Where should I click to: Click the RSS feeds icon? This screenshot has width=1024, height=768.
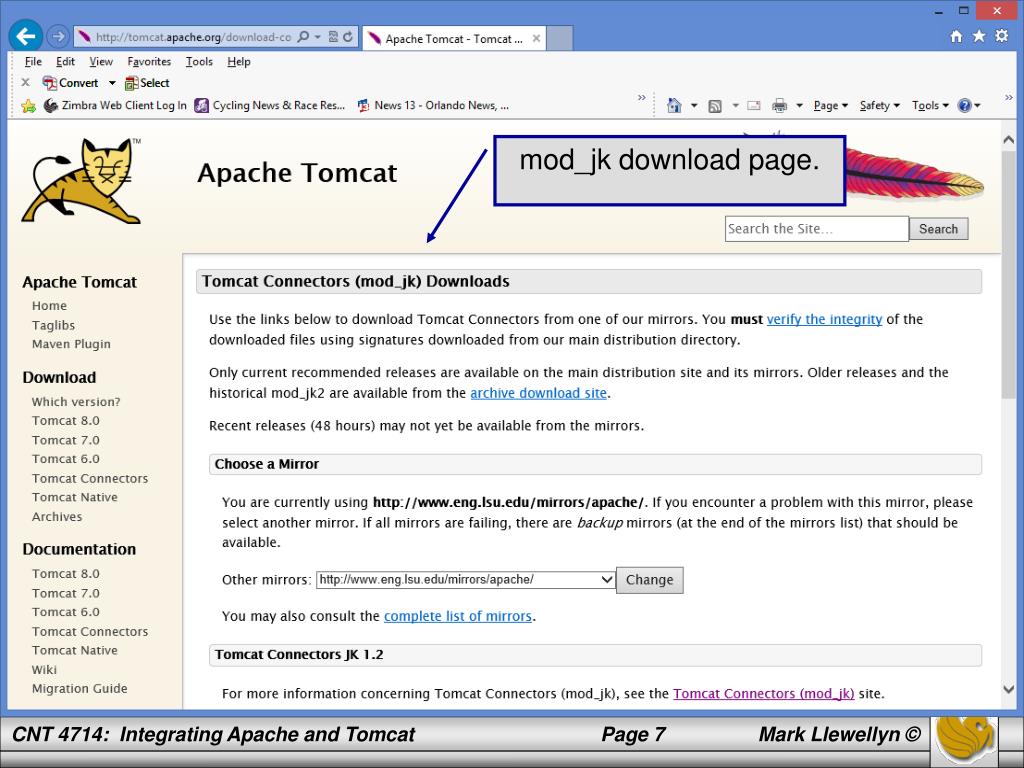click(x=715, y=105)
